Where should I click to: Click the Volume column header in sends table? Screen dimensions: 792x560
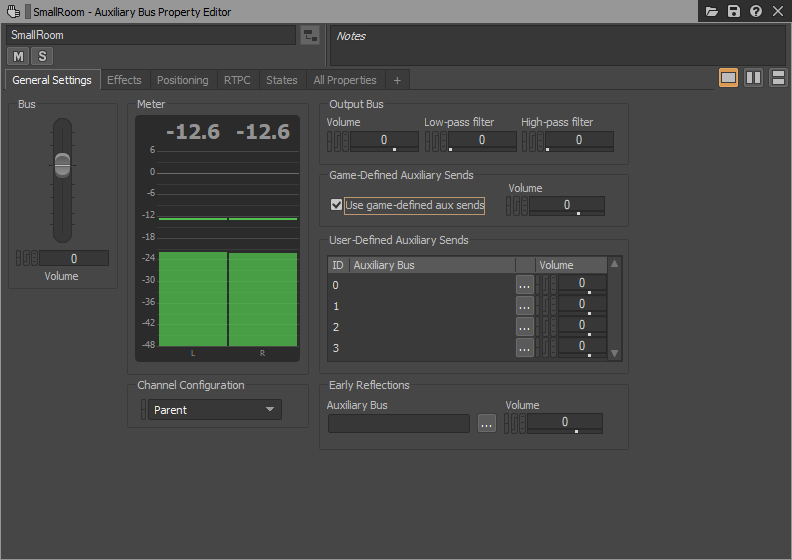point(571,265)
